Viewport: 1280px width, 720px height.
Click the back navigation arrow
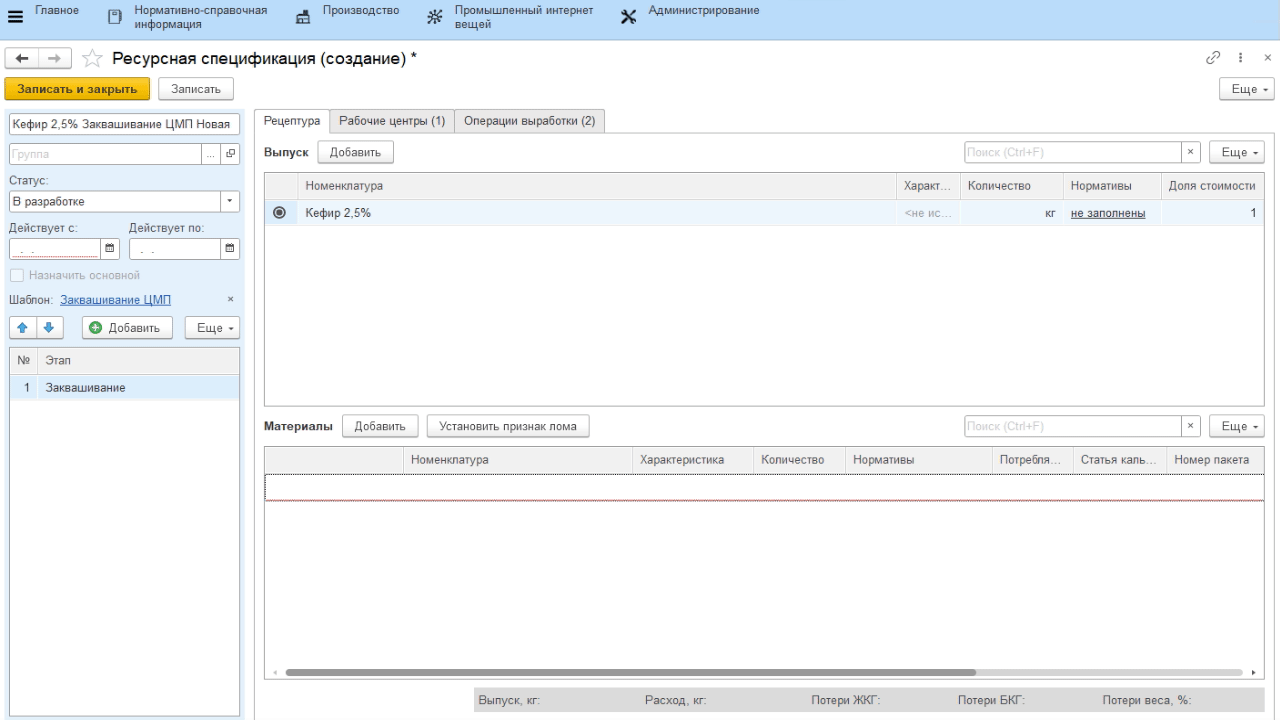(22, 59)
